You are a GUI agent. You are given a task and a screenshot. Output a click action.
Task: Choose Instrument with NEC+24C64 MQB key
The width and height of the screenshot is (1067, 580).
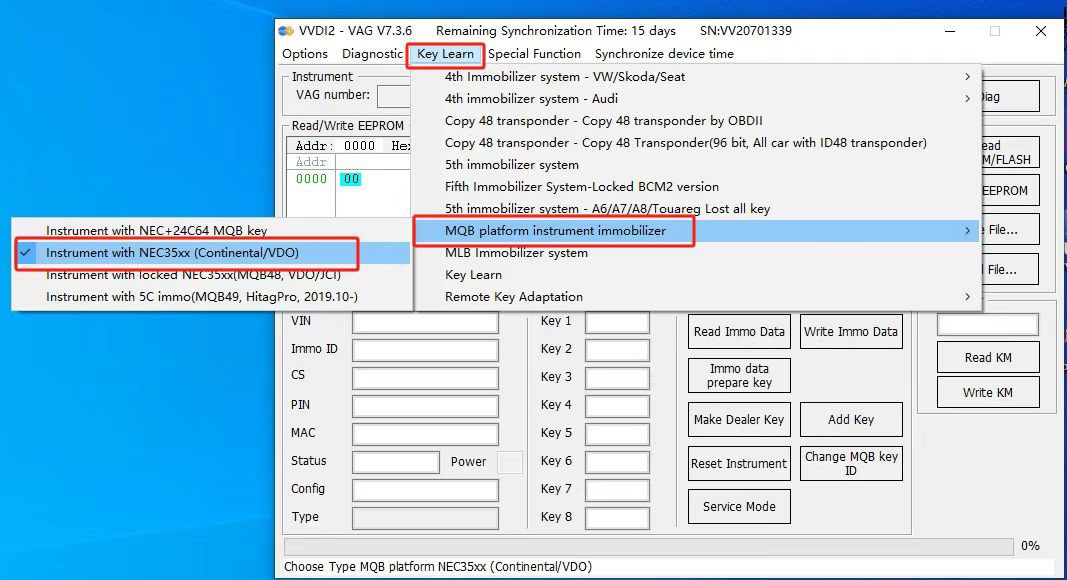click(156, 231)
